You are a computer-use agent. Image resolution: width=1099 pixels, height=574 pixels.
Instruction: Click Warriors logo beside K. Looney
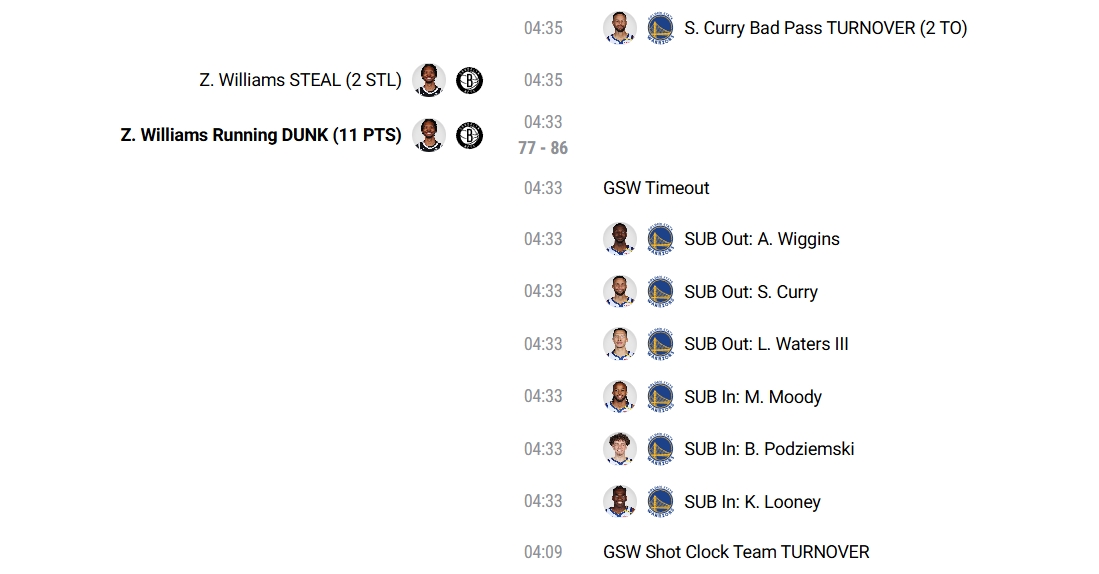(x=660, y=502)
